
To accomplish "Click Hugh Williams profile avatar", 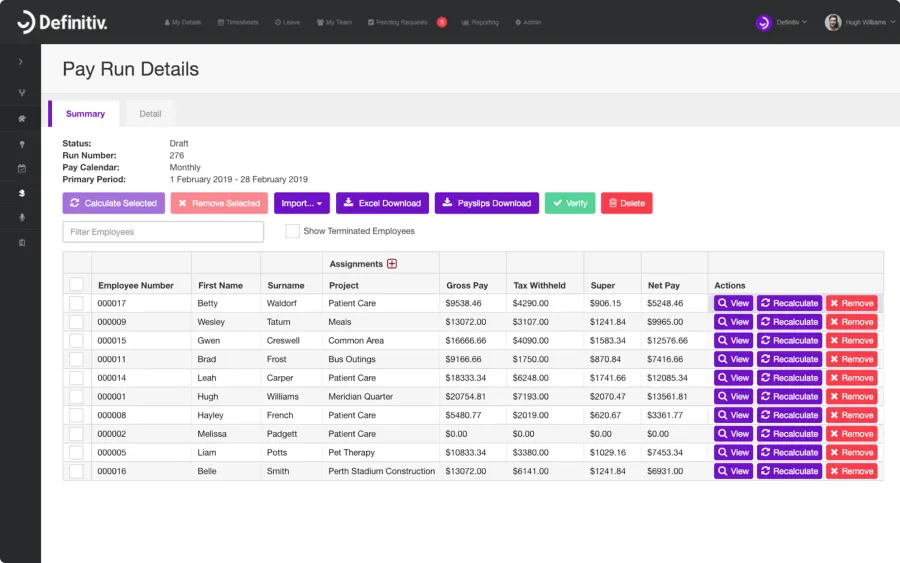I will pos(833,22).
